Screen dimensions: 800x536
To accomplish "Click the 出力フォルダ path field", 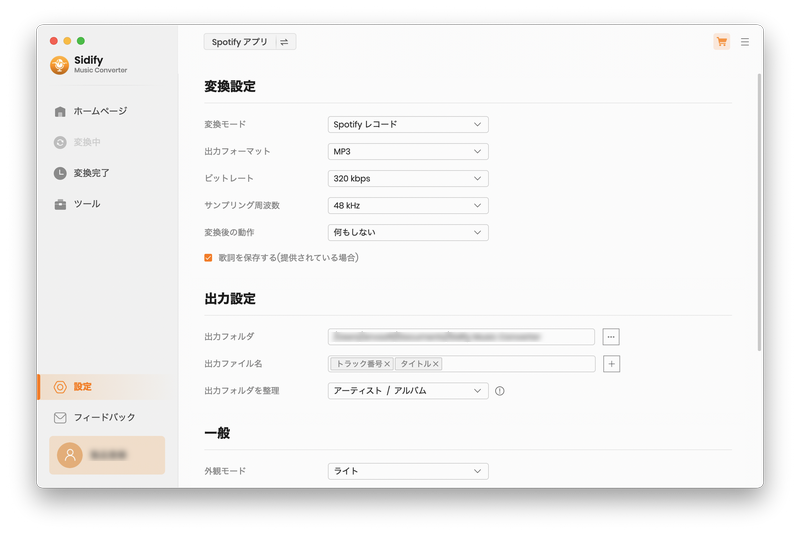I will (461, 337).
